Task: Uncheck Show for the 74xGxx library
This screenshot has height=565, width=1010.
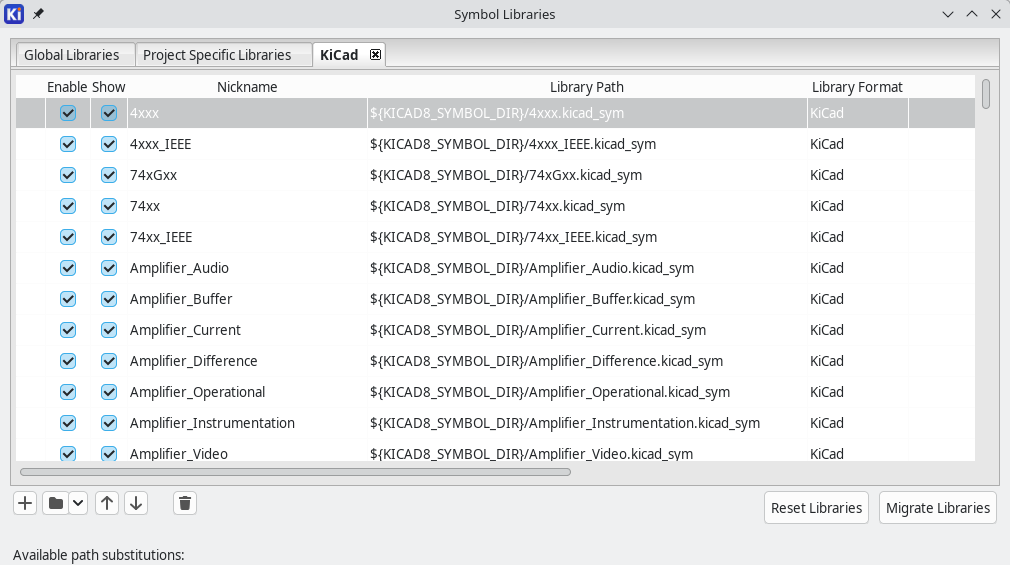Action: coord(109,175)
